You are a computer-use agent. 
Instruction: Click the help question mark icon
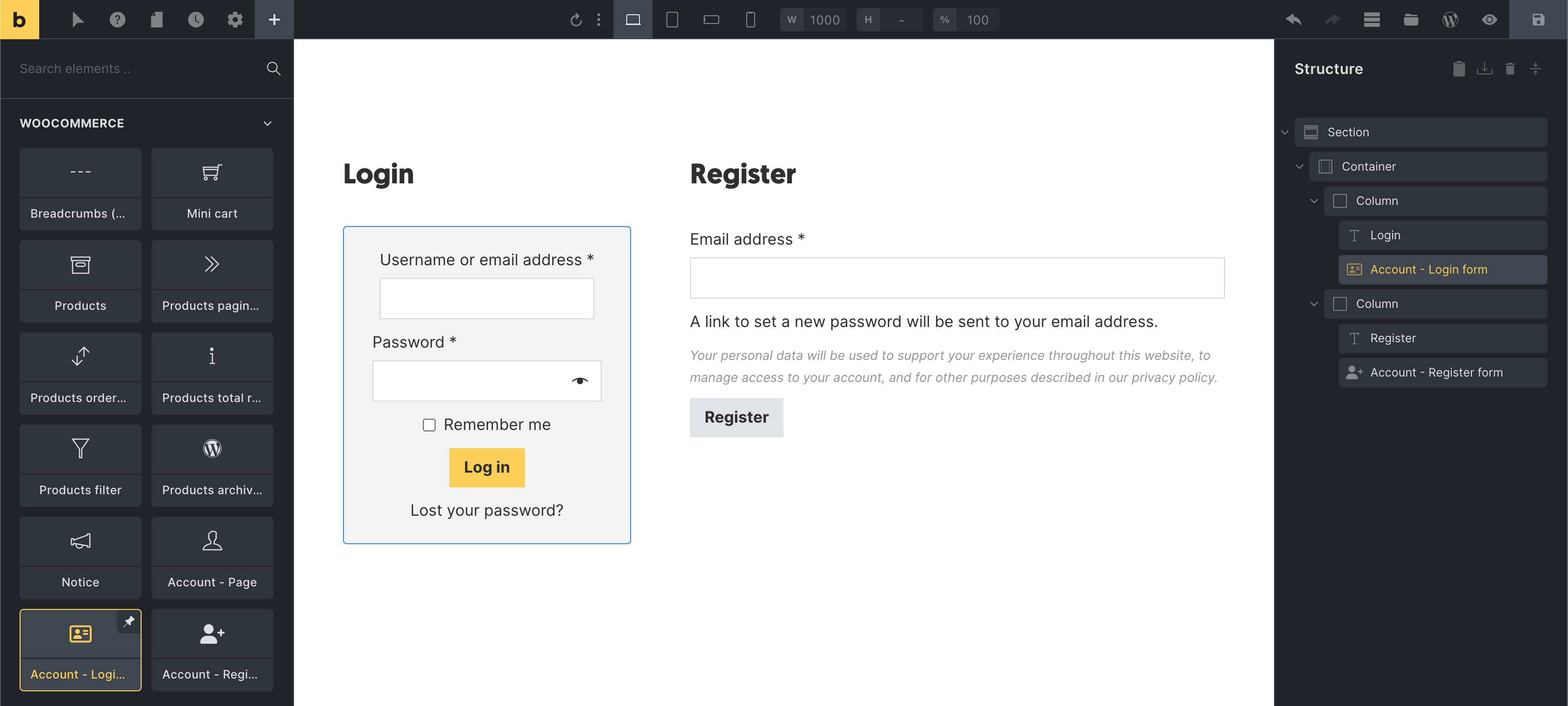pos(117,20)
